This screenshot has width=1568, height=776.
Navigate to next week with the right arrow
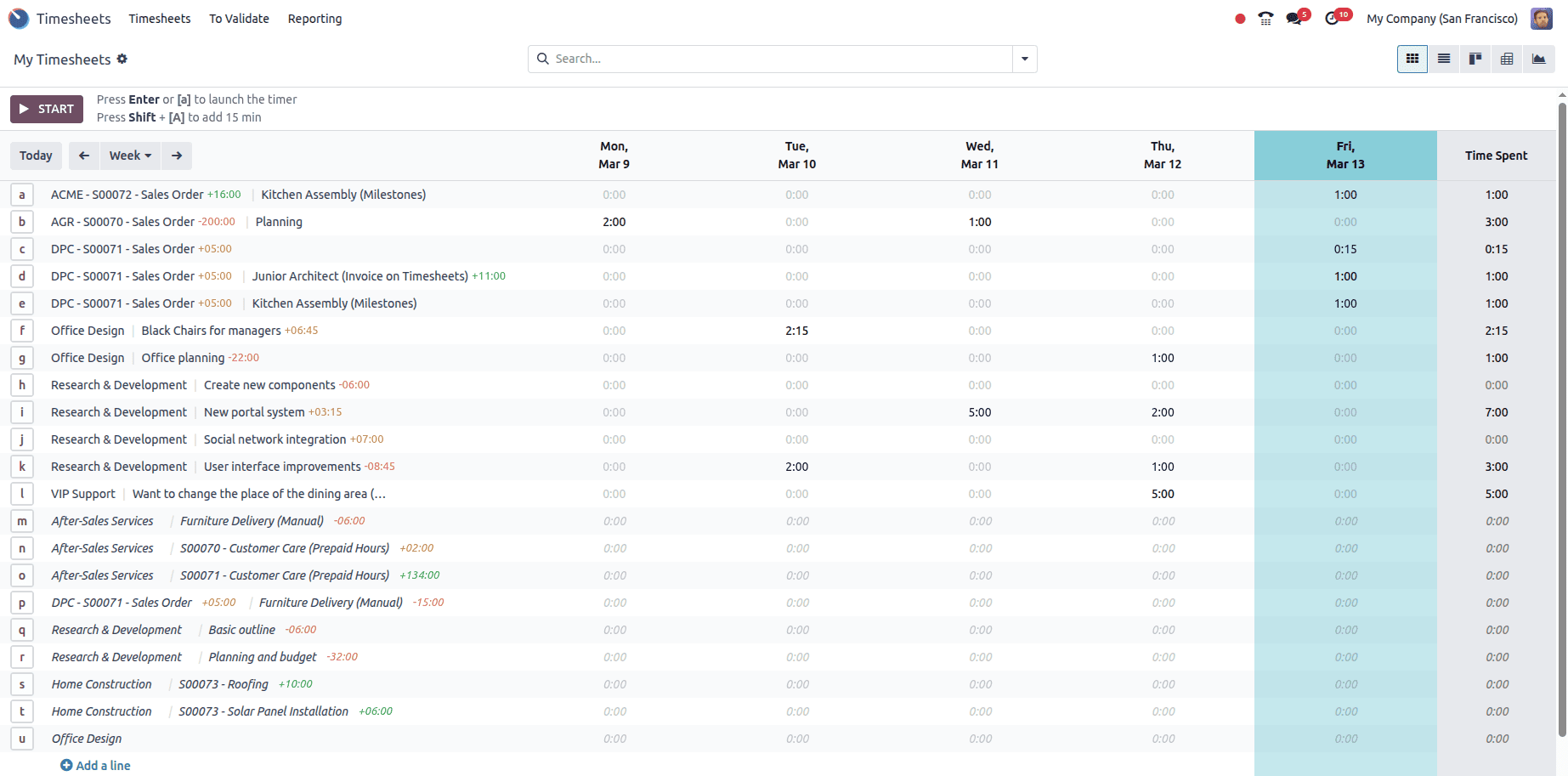click(177, 156)
